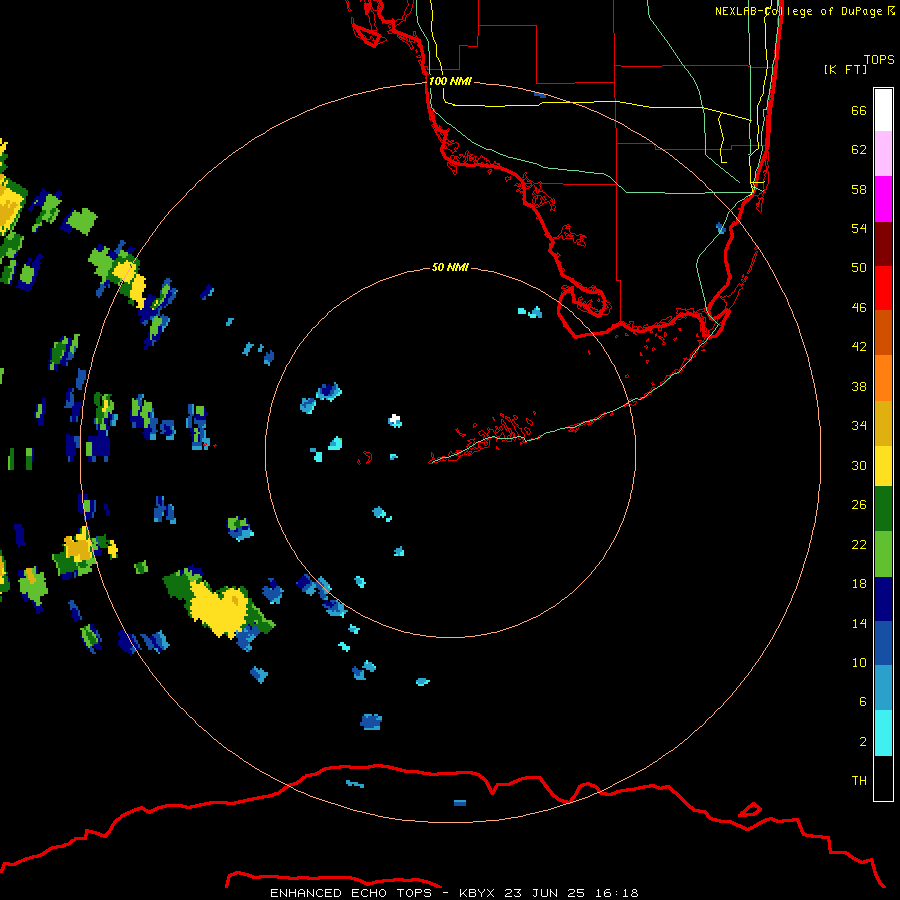
Task: Click the Enhanced Echo Tops KBYX caption
Action: coord(454,893)
